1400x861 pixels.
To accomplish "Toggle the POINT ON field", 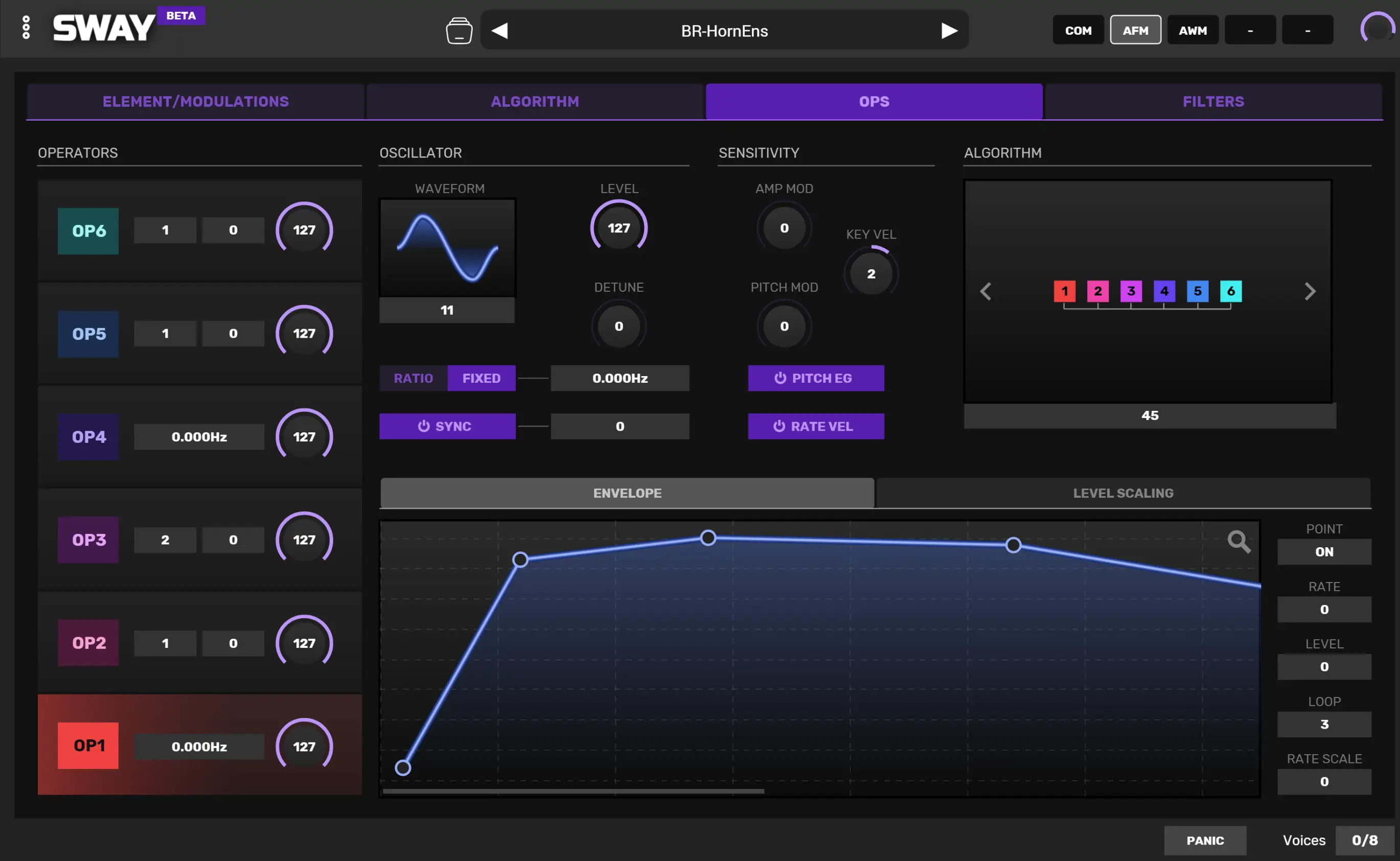I will [x=1324, y=552].
